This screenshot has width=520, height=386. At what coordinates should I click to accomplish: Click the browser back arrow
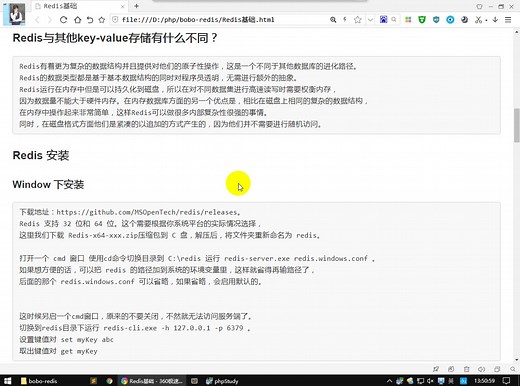[37, 20]
